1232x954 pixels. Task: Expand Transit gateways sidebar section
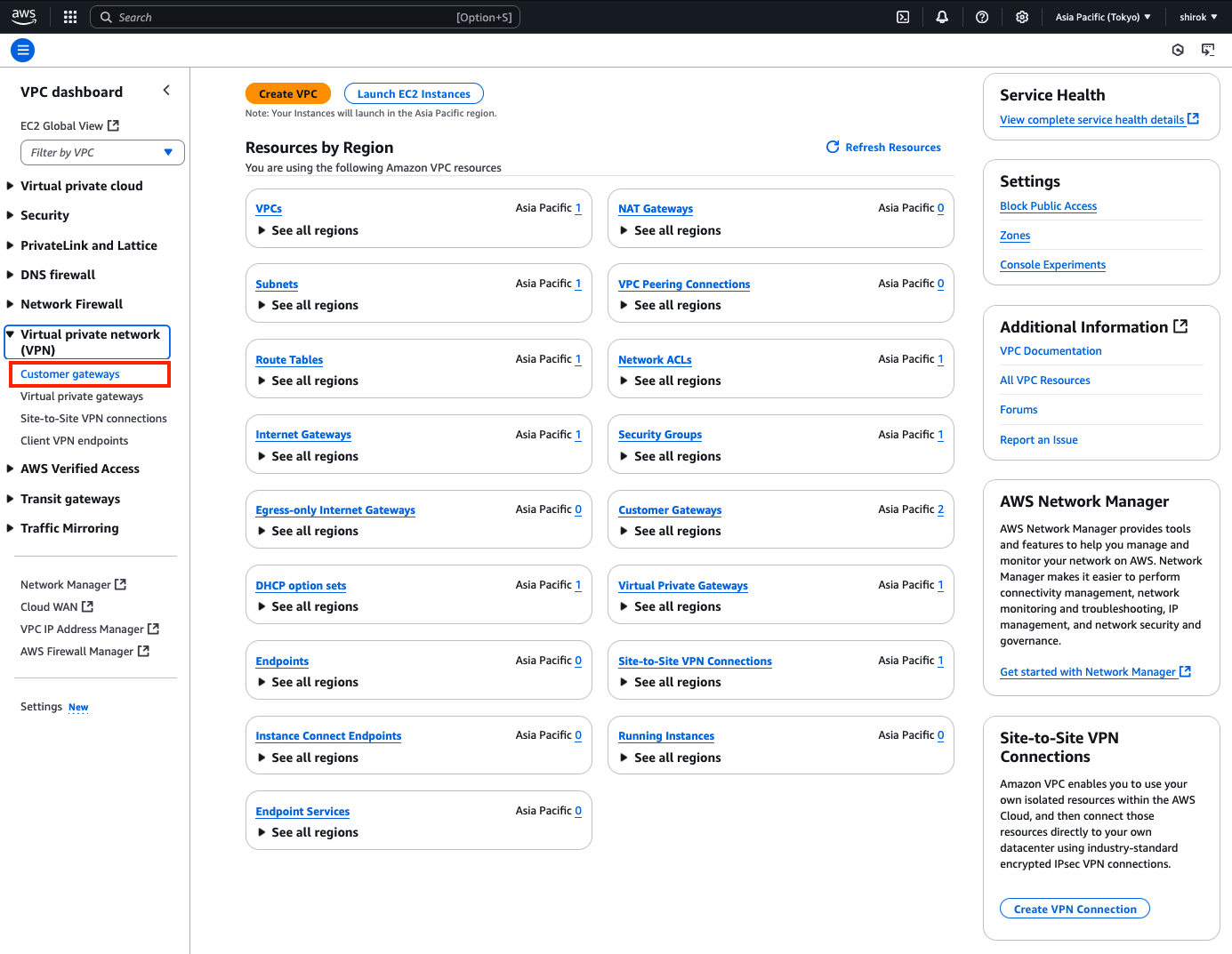click(x=63, y=499)
